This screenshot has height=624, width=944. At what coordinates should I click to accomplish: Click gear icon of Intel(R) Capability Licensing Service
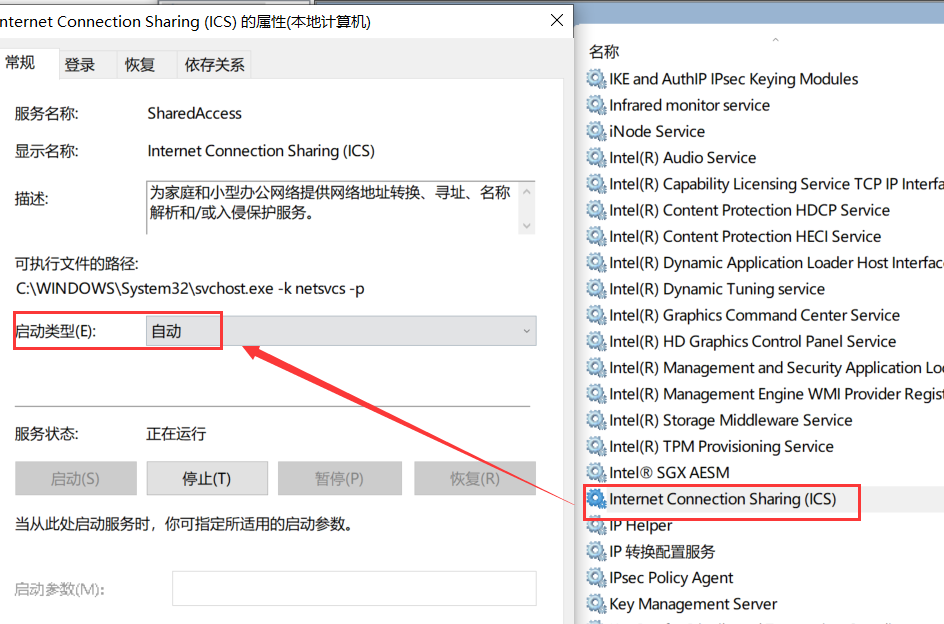pos(596,184)
